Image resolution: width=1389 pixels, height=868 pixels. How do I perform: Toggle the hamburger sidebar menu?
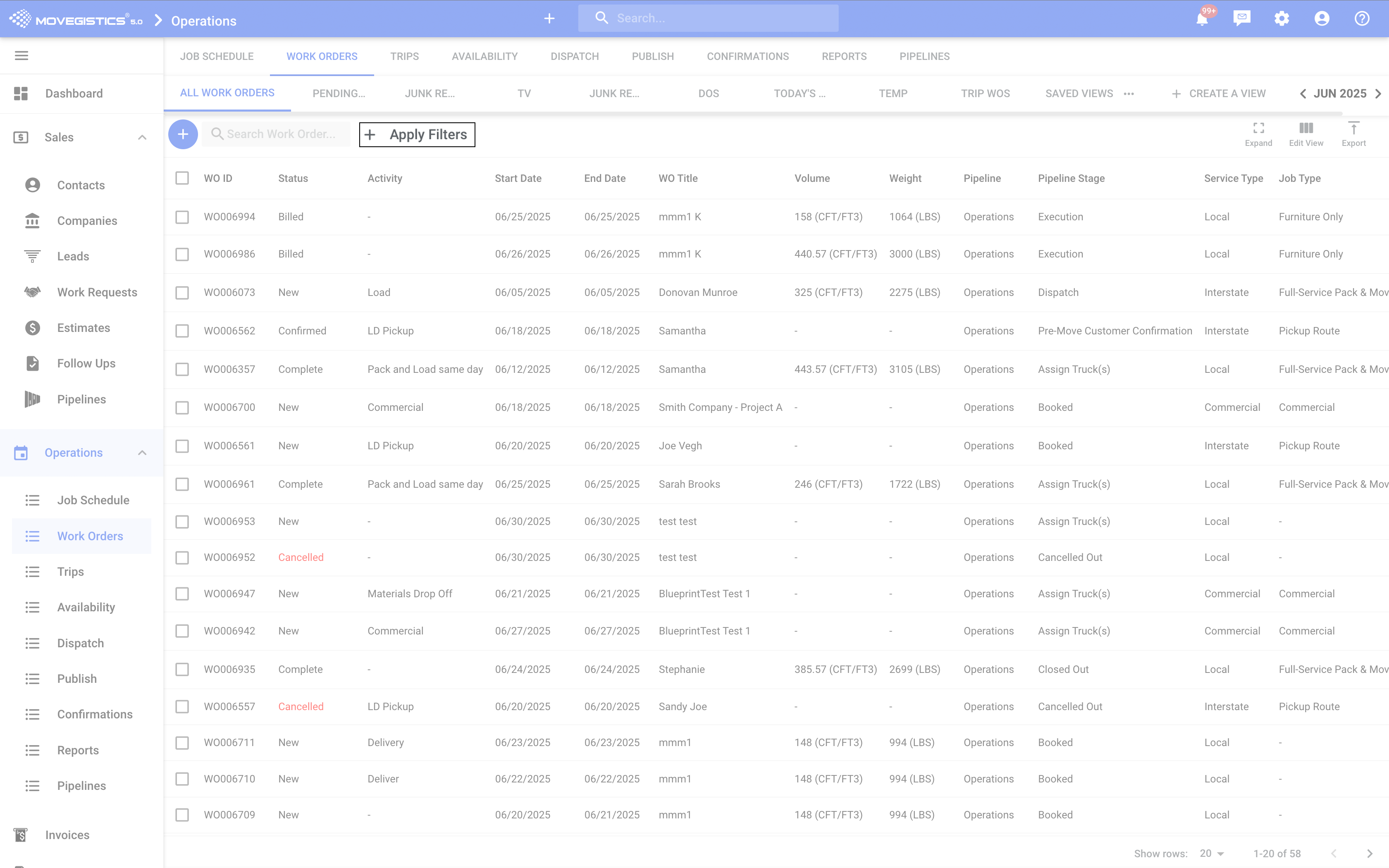21,56
